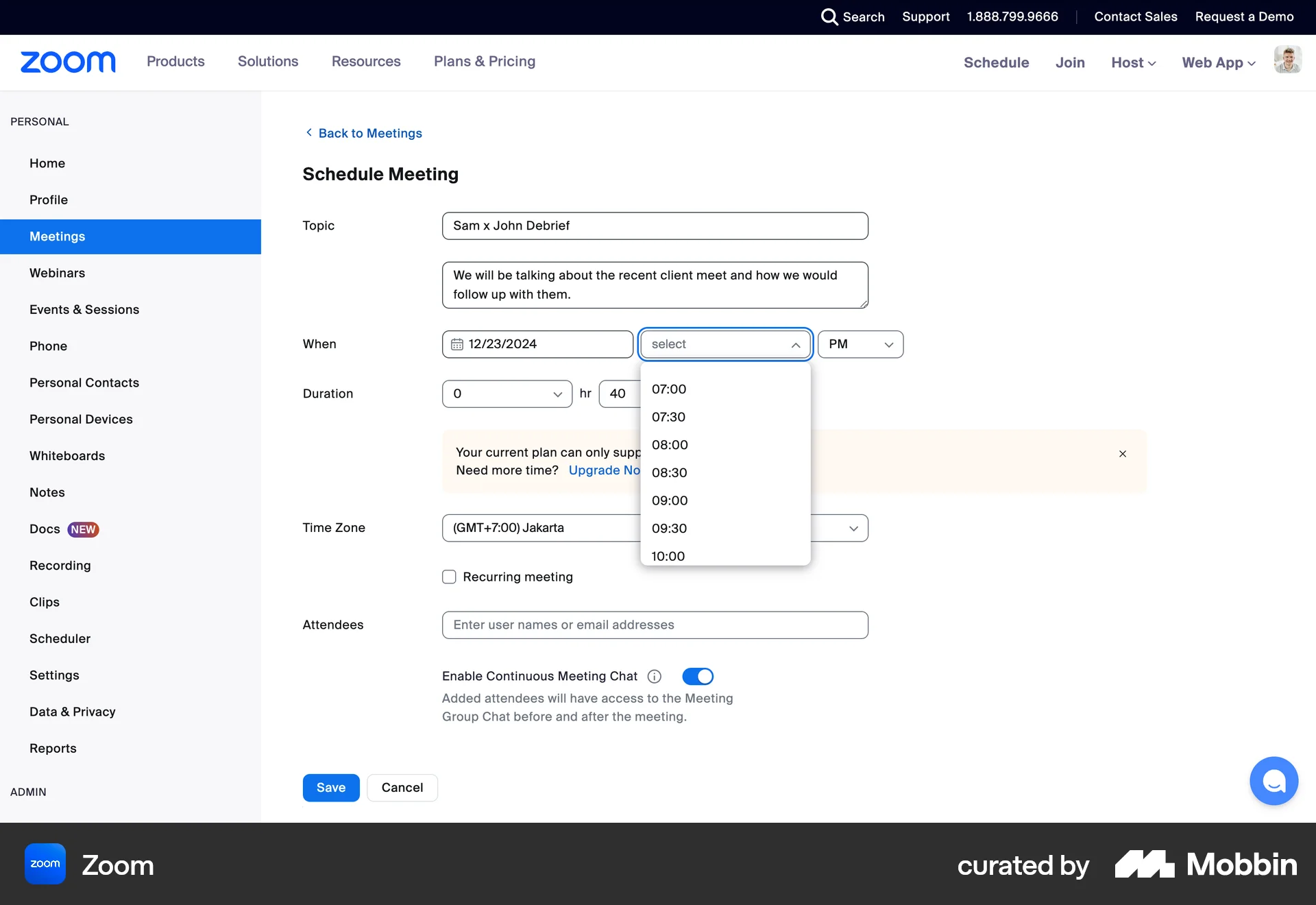Open the date picker calendar icon
The width and height of the screenshot is (1316, 905).
(456, 344)
